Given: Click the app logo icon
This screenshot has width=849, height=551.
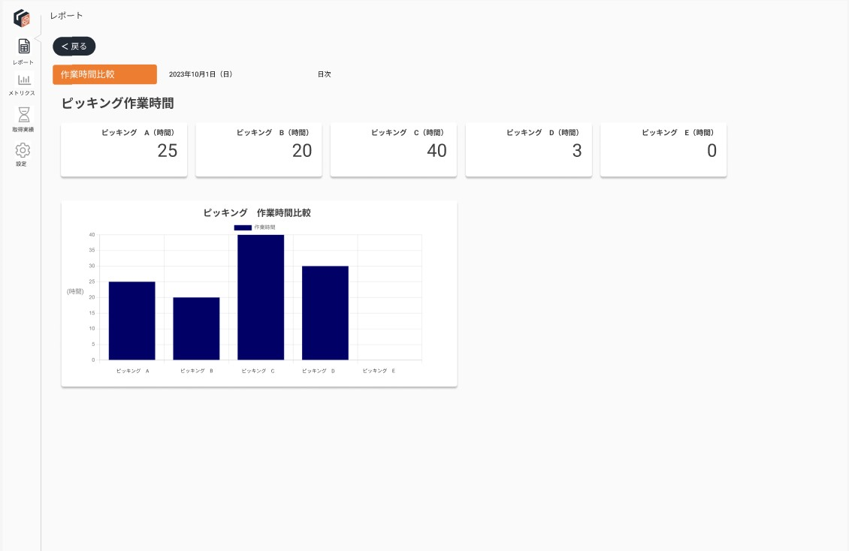Looking at the screenshot, I should 22,18.
